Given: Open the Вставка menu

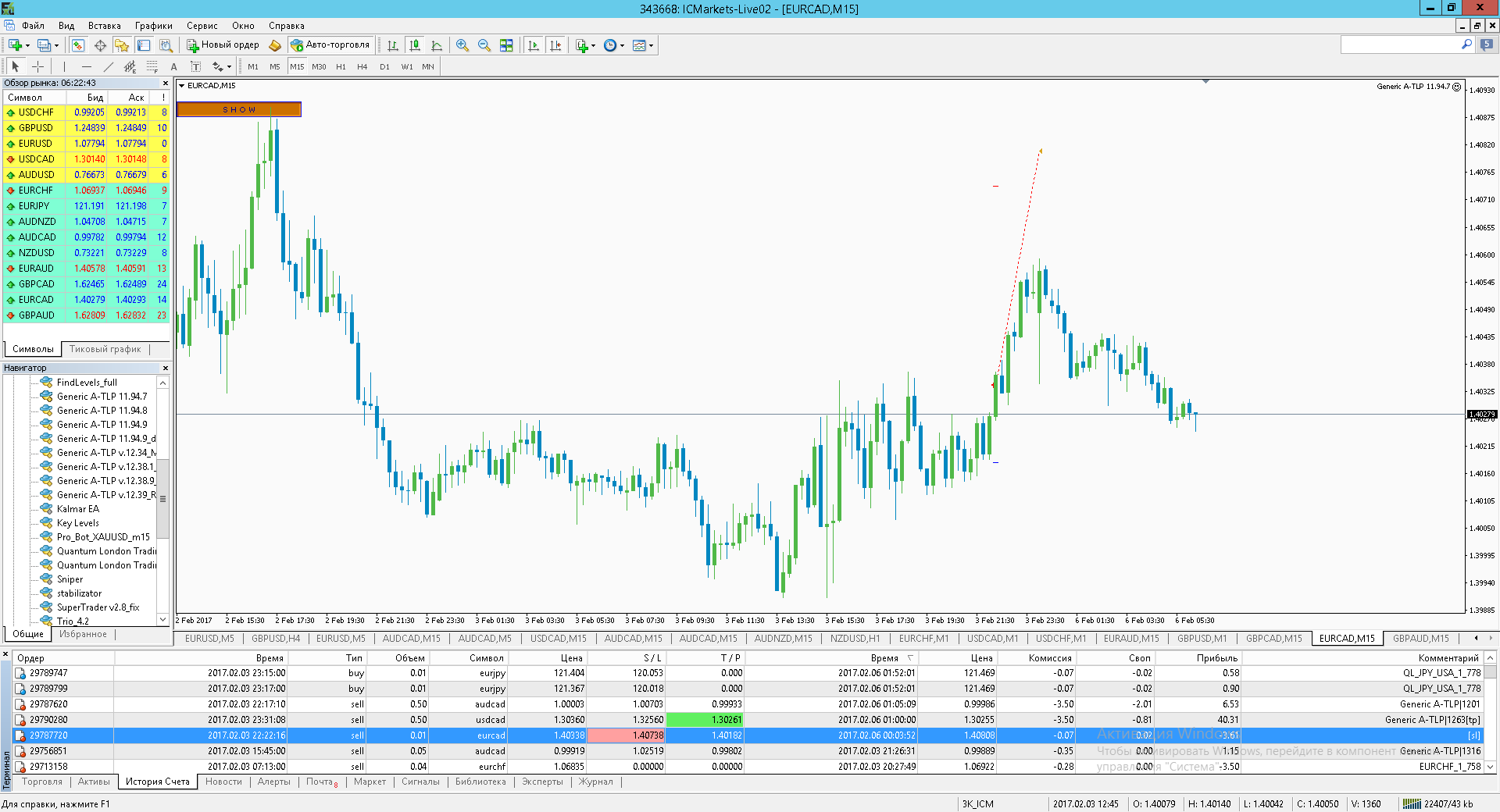Looking at the screenshot, I should tap(105, 26).
